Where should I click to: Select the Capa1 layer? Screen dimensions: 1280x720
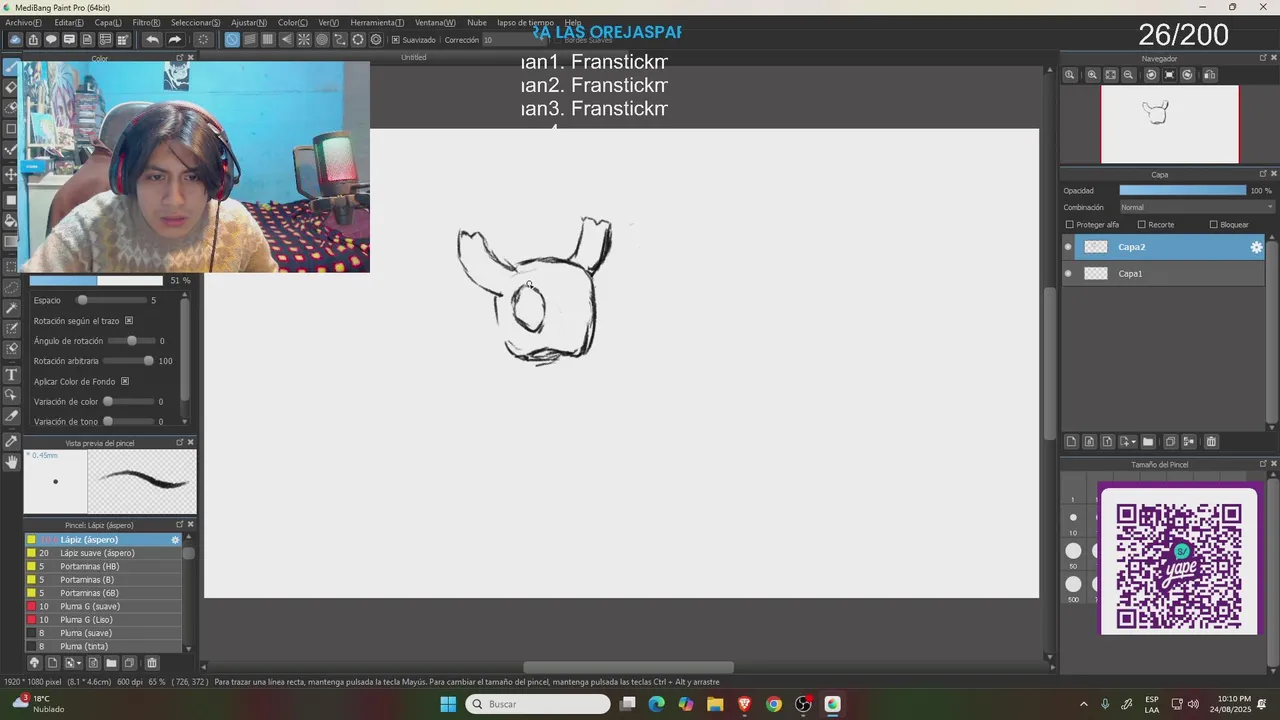[x=1164, y=273]
